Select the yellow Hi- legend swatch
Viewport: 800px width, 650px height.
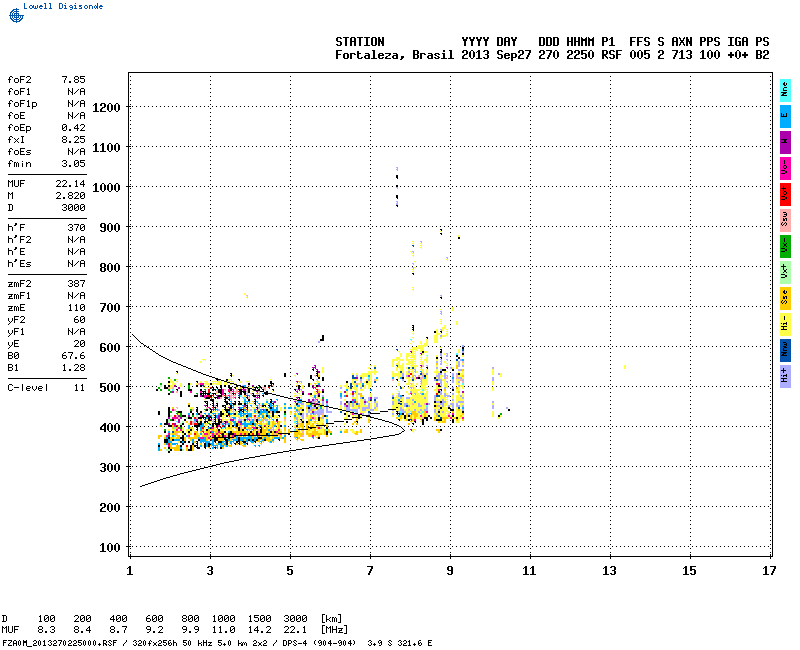[785, 323]
